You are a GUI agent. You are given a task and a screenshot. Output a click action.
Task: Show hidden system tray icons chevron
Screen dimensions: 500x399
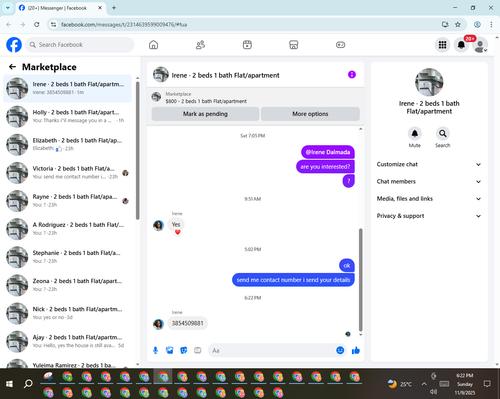(x=424, y=384)
